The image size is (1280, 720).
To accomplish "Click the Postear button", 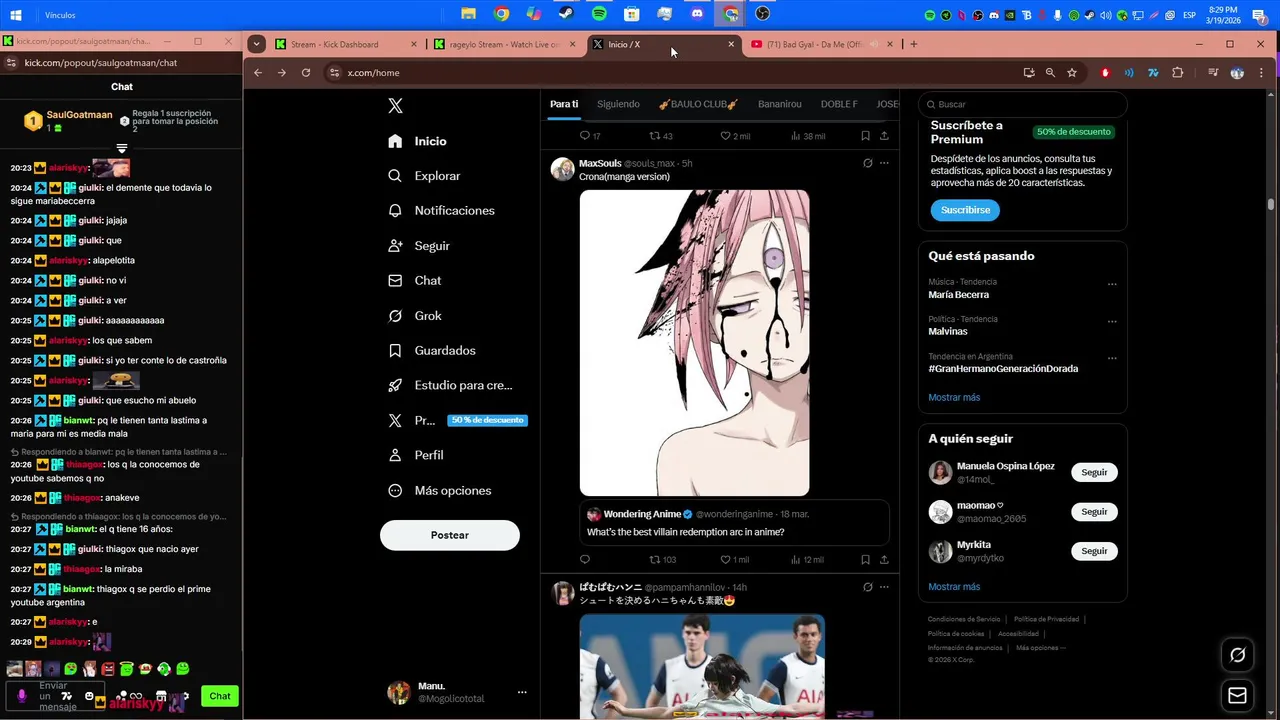I will point(450,535).
